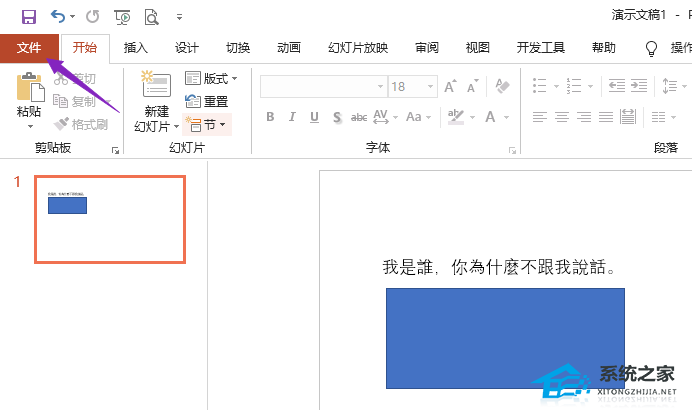Customize Quick Access Toolbar dropdown
The width and height of the screenshot is (692, 410).
click(179, 17)
